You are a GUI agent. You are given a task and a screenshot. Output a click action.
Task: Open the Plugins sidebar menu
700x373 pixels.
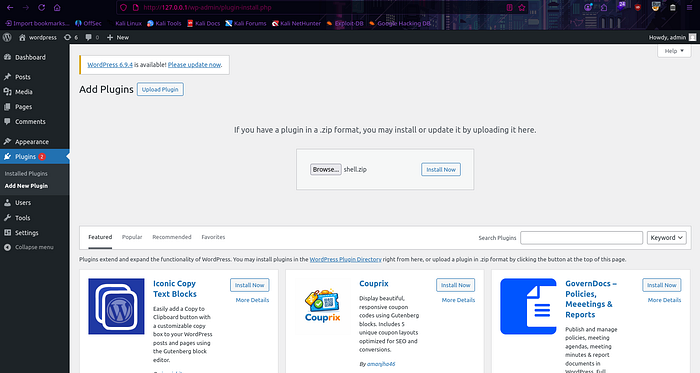34,157
